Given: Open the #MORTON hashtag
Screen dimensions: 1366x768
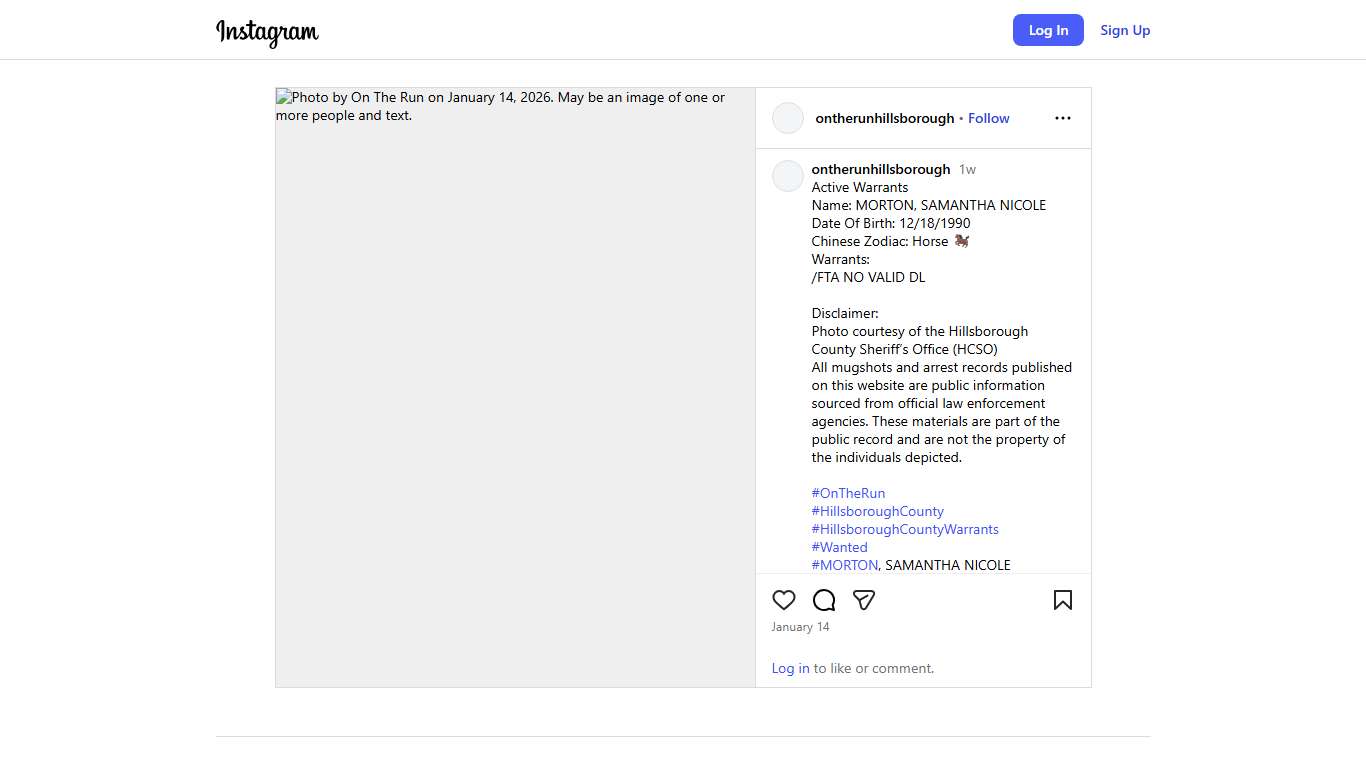Looking at the screenshot, I should click(x=845, y=565).
